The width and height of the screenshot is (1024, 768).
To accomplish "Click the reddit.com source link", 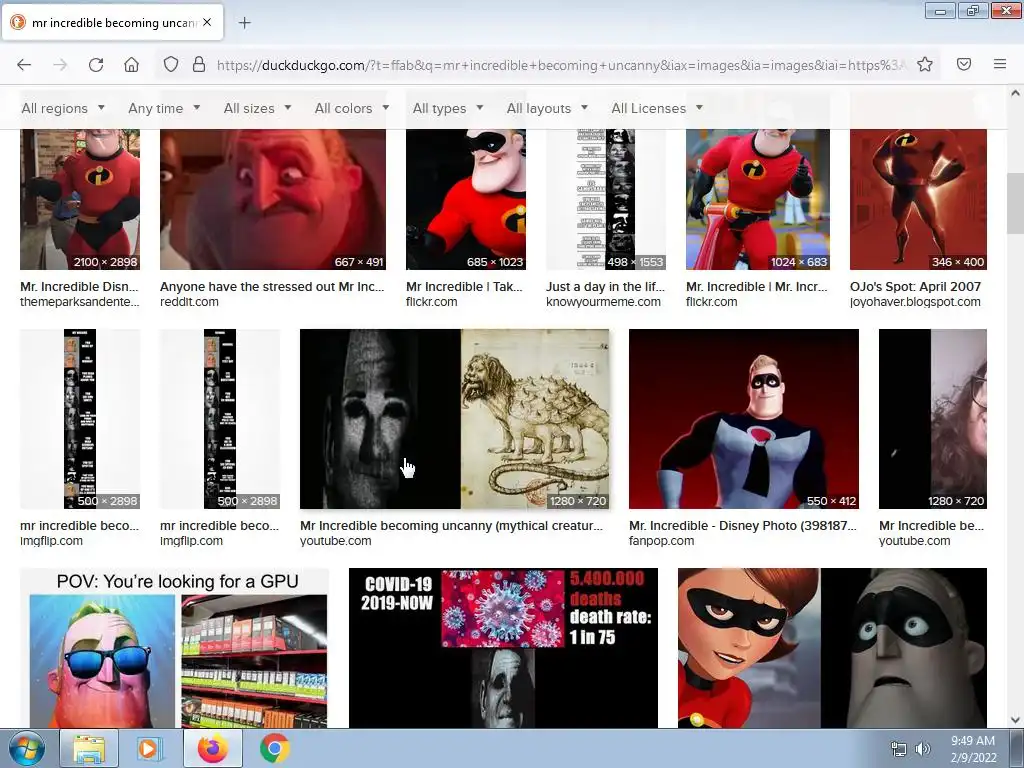I will 189,302.
